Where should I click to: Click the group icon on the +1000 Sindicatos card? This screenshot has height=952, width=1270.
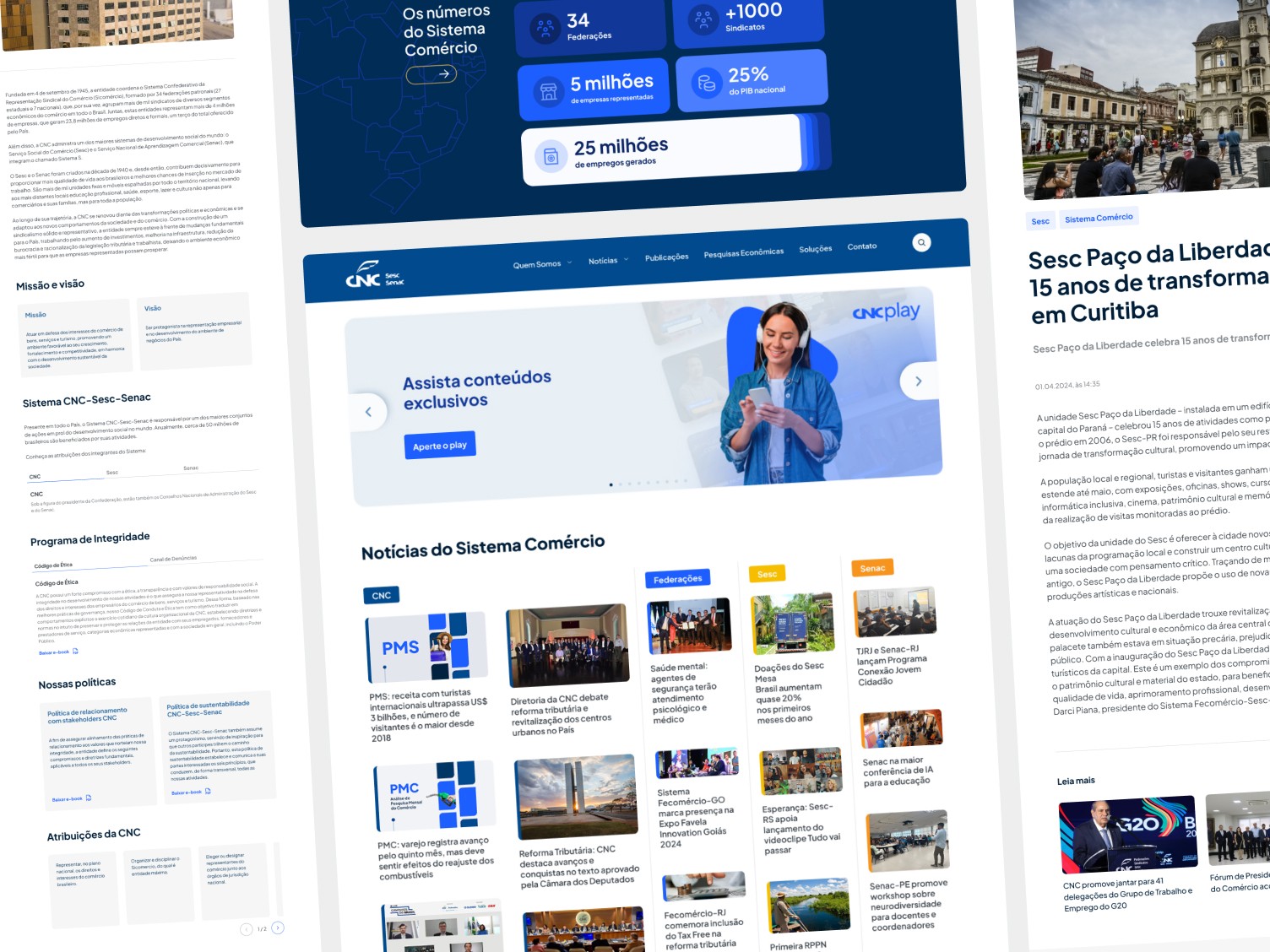tap(703, 19)
